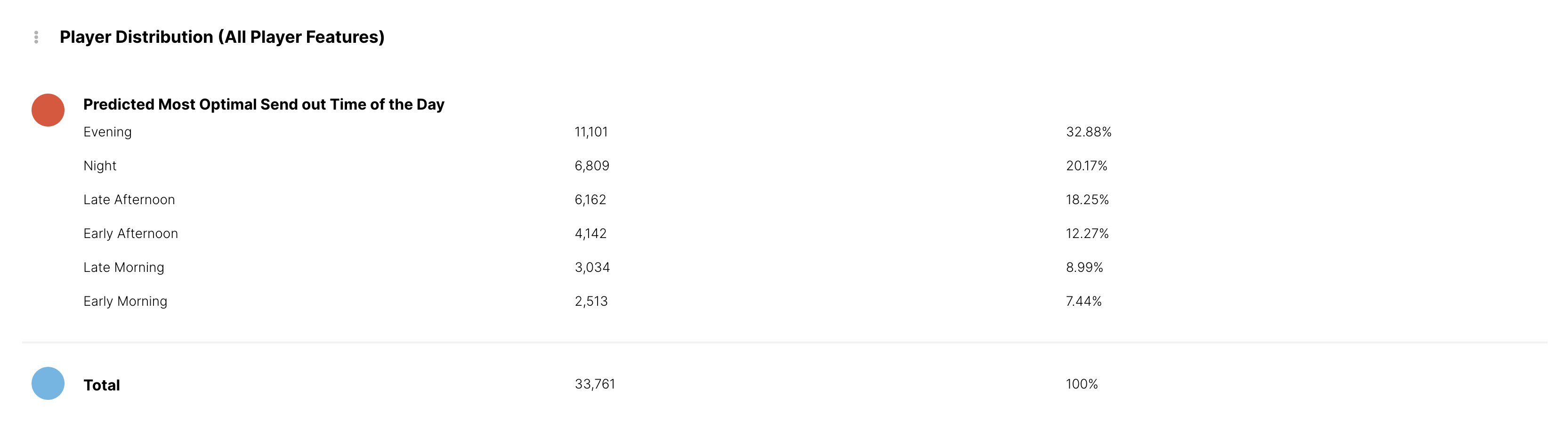This screenshot has height=429, width=1568.
Task: Click the Late Afternoon row label
Action: [x=129, y=199]
